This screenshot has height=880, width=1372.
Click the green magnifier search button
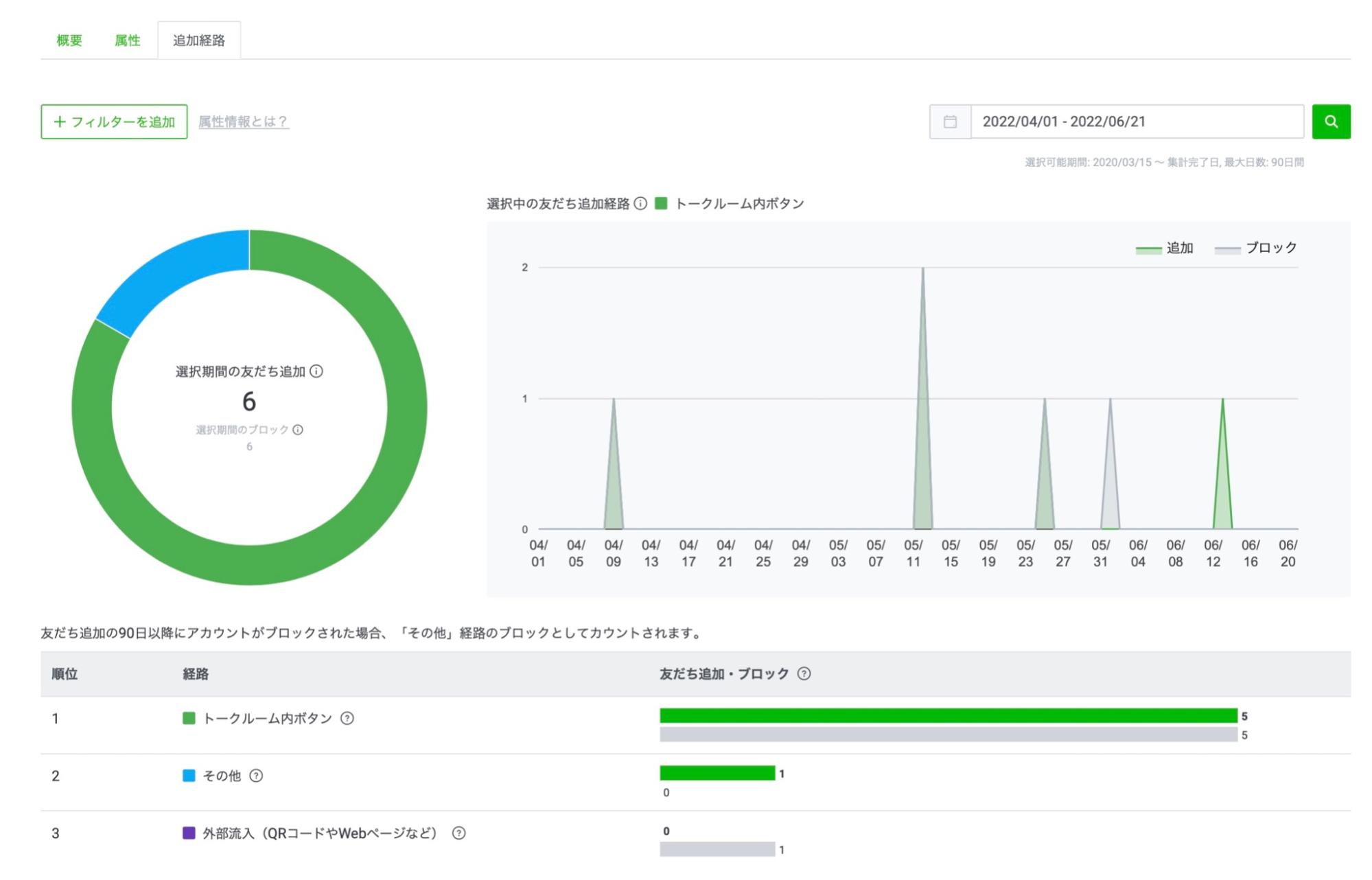(1332, 121)
